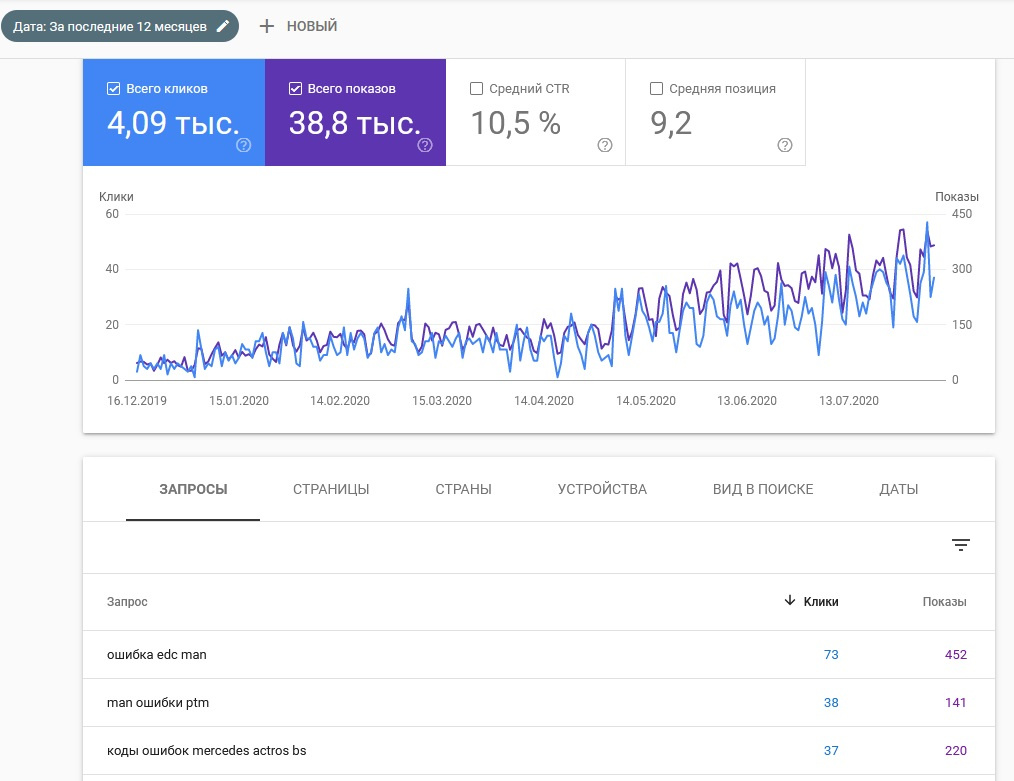Open help icon on Средний CTR card
The height and width of the screenshot is (781, 1014).
coord(605,145)
